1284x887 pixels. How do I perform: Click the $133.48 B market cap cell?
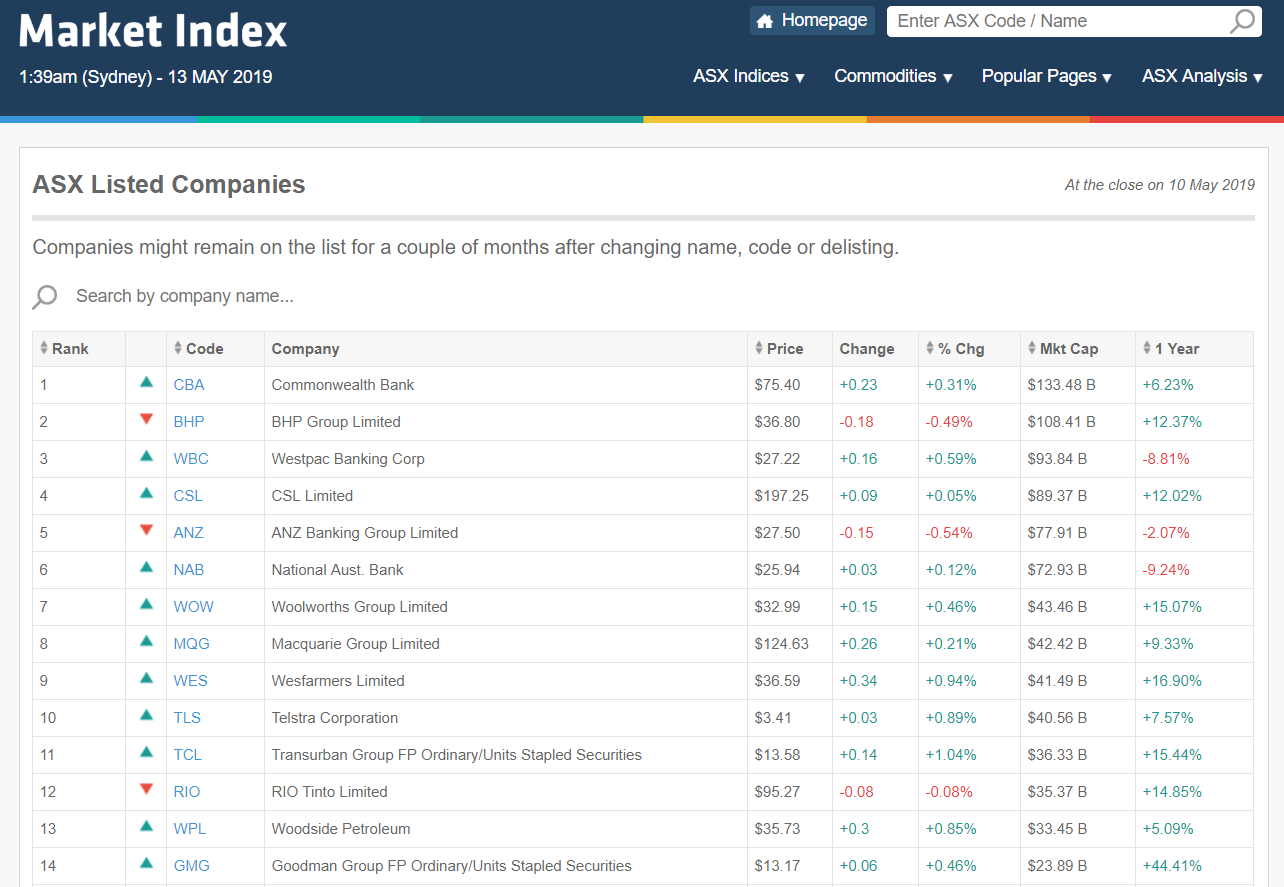(1061, 385)
